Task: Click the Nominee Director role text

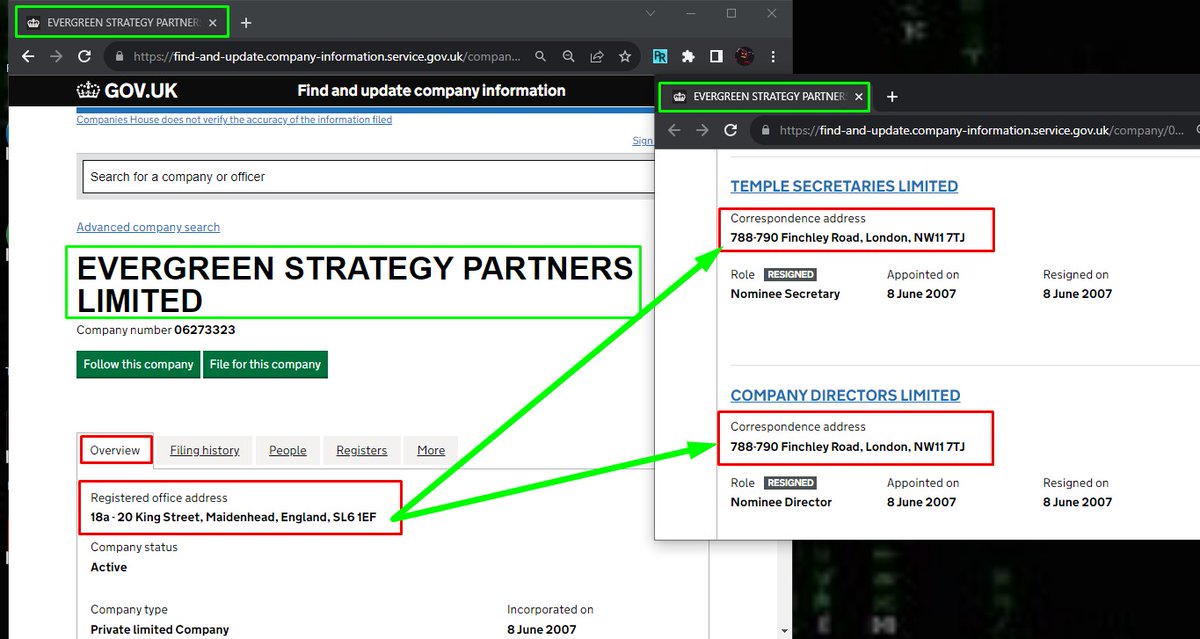Action: (x=781, y=502)
